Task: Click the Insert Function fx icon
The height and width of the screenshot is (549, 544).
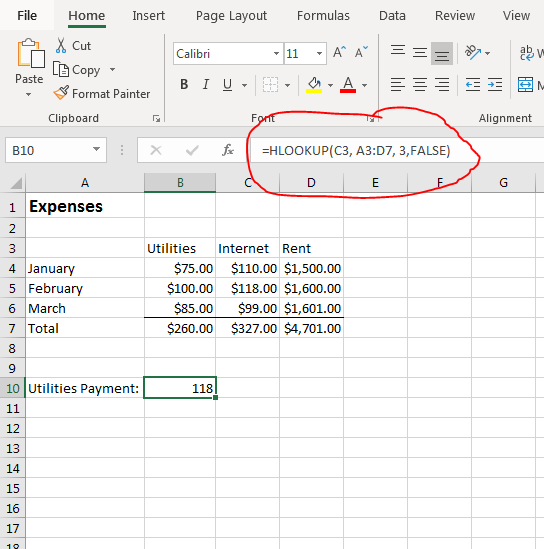Action: [228, 151]
